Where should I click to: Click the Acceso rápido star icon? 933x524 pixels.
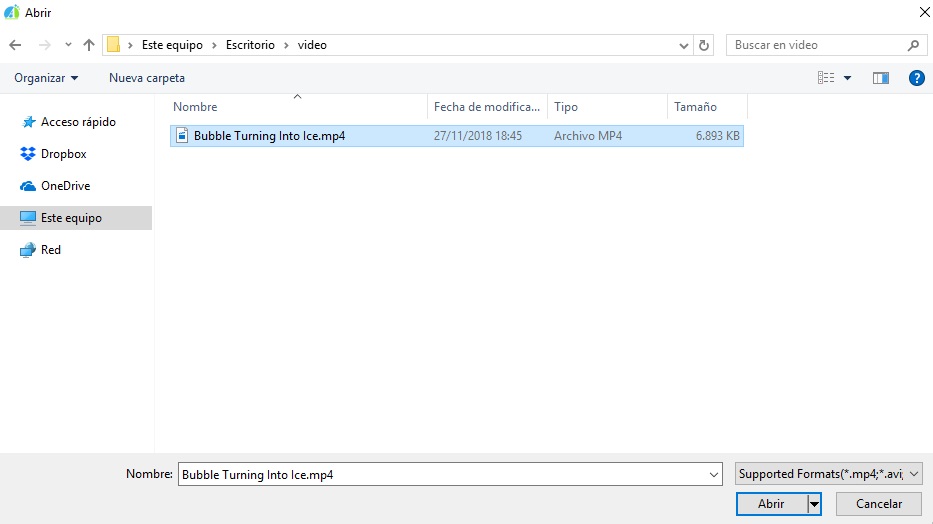click(x=28, y=123)
